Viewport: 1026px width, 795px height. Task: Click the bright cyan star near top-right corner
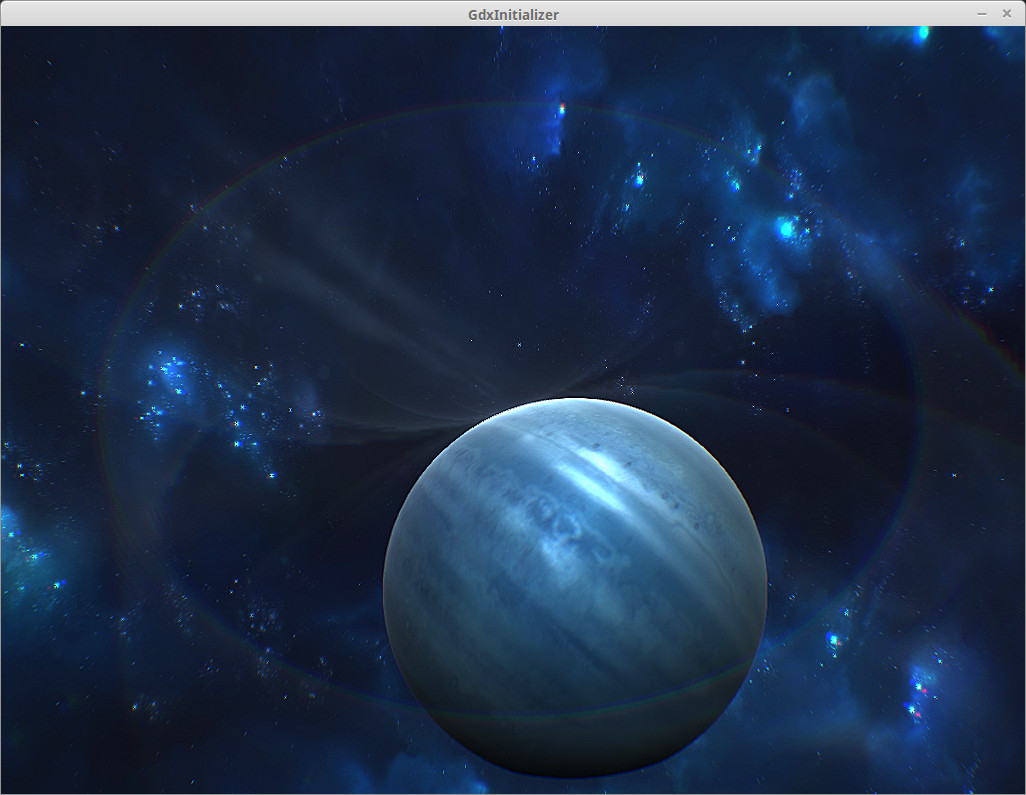(922, 33)
